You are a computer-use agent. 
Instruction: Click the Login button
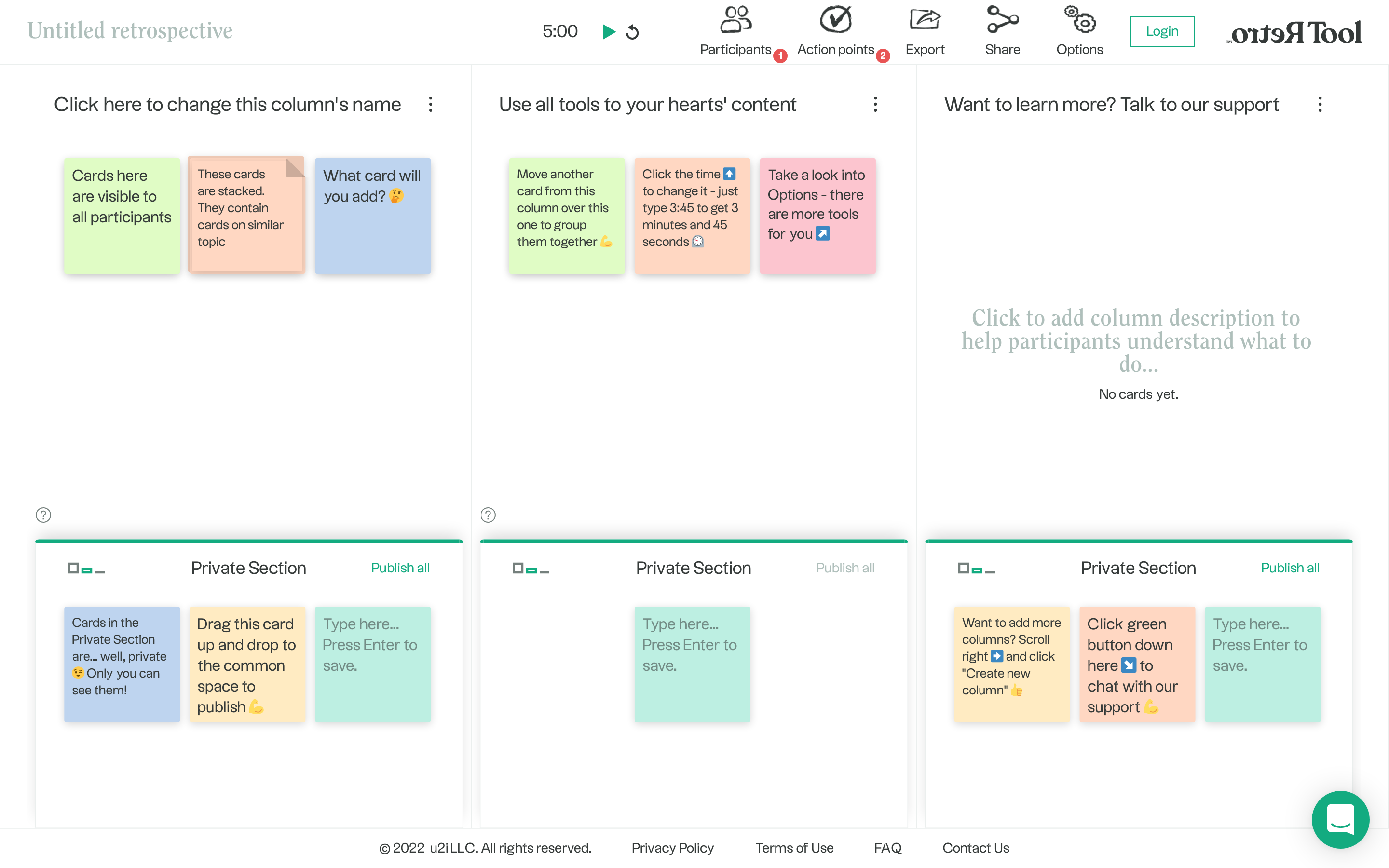pyautogui.click(x=1162, y=31)
